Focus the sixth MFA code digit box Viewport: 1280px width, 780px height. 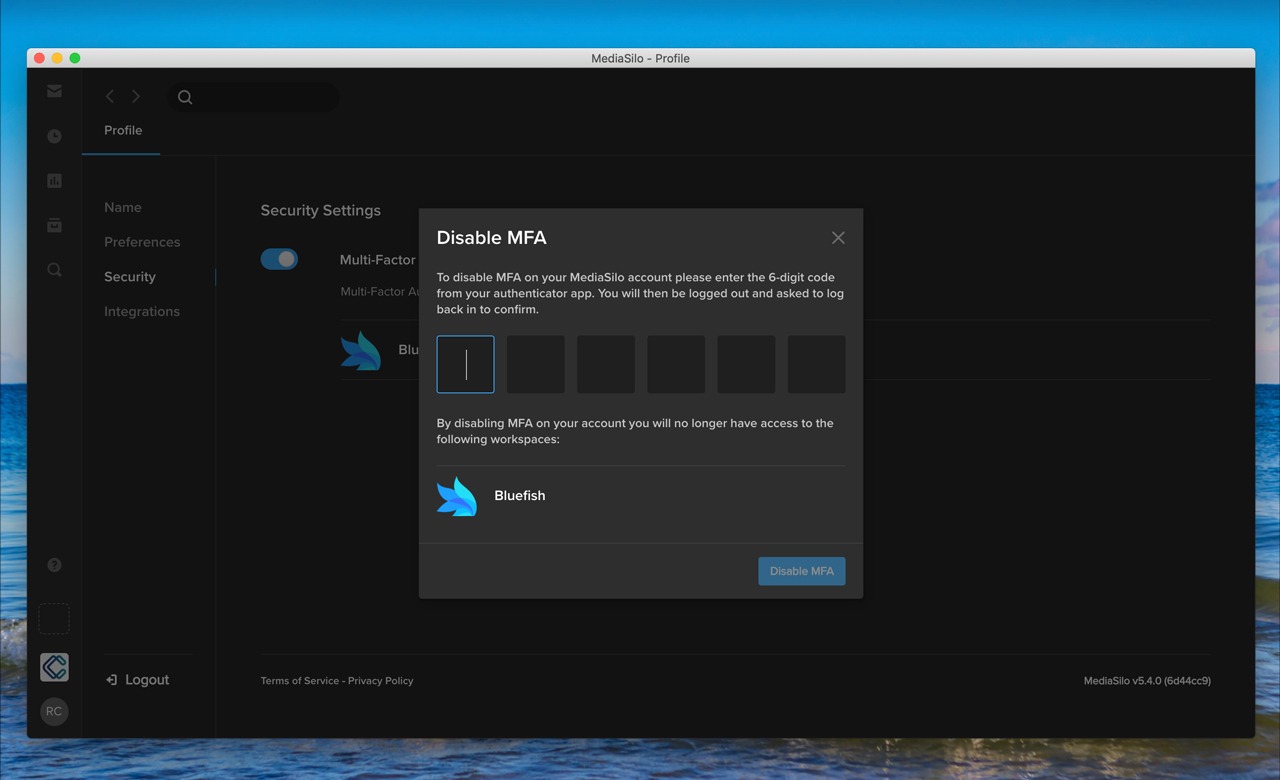click(817, 364)
